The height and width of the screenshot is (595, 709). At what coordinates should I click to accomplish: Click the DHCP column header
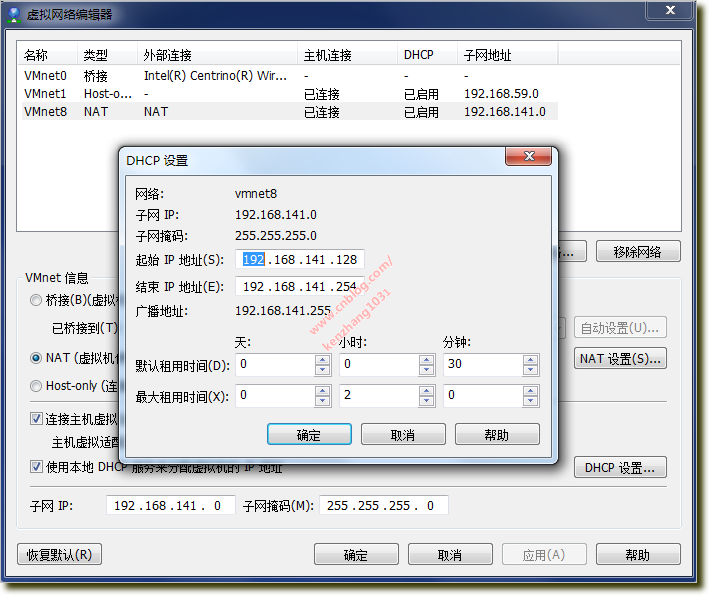[x=428, y=55]
